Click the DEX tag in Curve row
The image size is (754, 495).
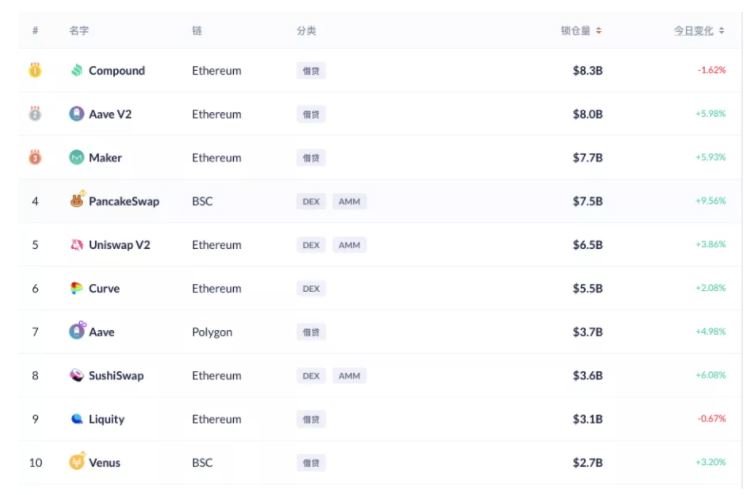pyautogui.click(x=311, y=289)
